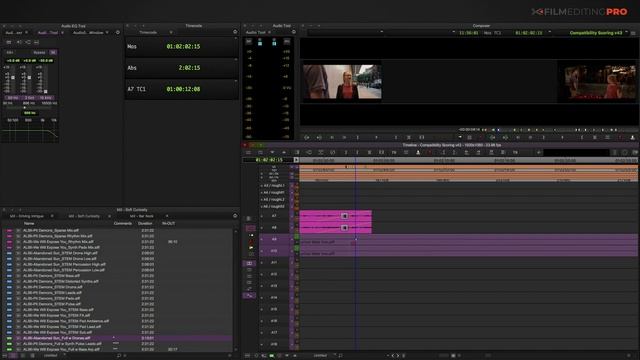Play the source monitor clip
Screen dimensions: 640x360
pyautogui.click(x=376, y=138)
